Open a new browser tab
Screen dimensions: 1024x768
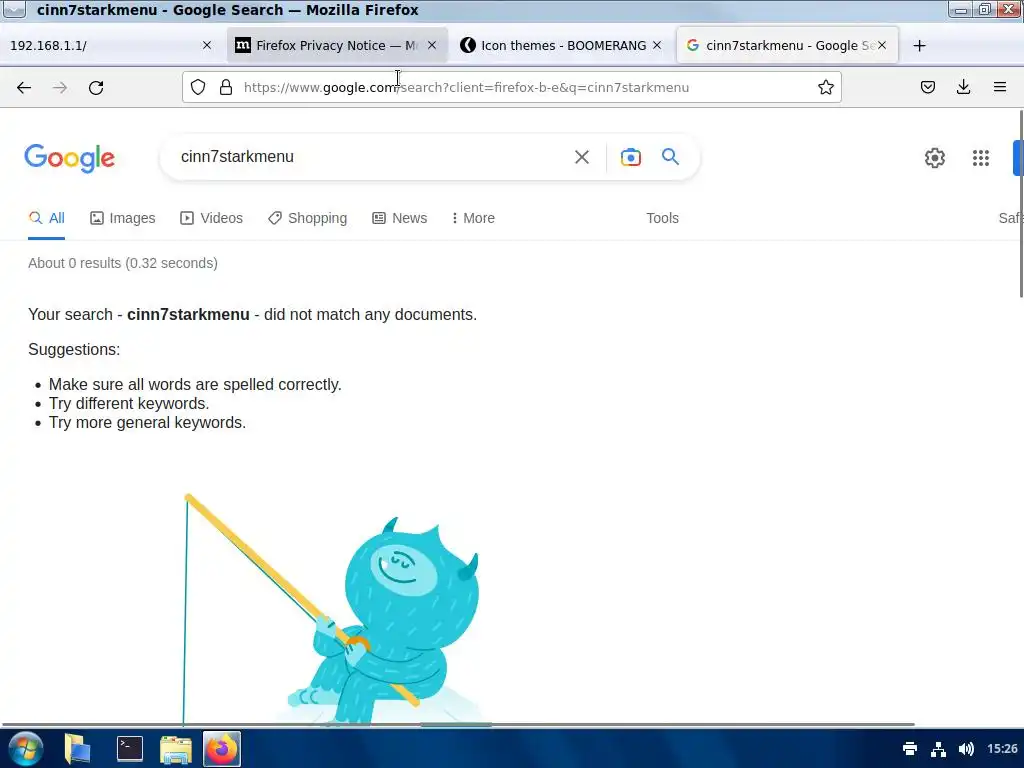coord(920,46)
